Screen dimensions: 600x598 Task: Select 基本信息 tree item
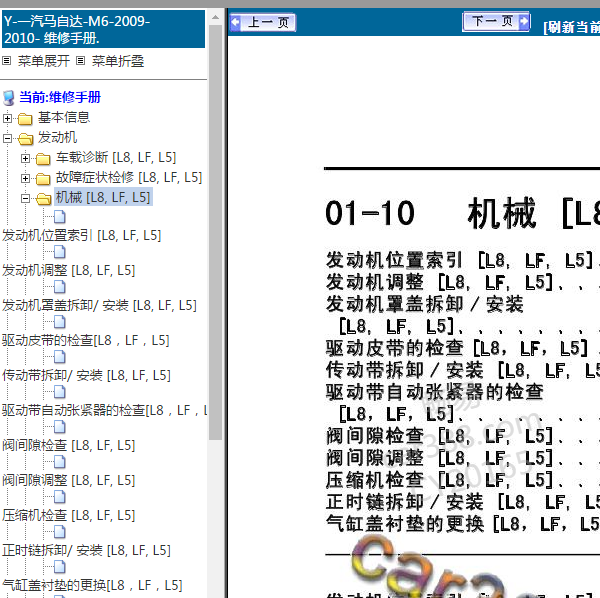point(64,117)
